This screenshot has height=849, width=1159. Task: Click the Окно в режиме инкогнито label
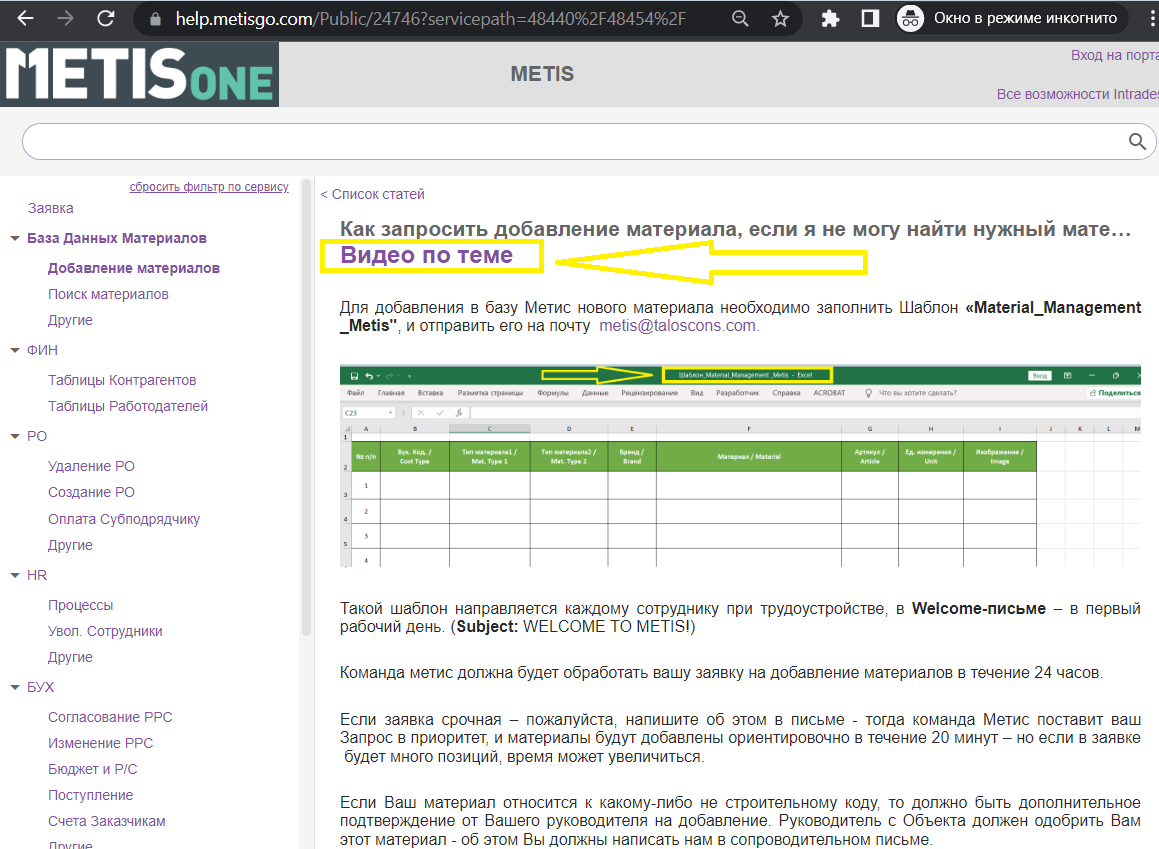click(1025, 18)
